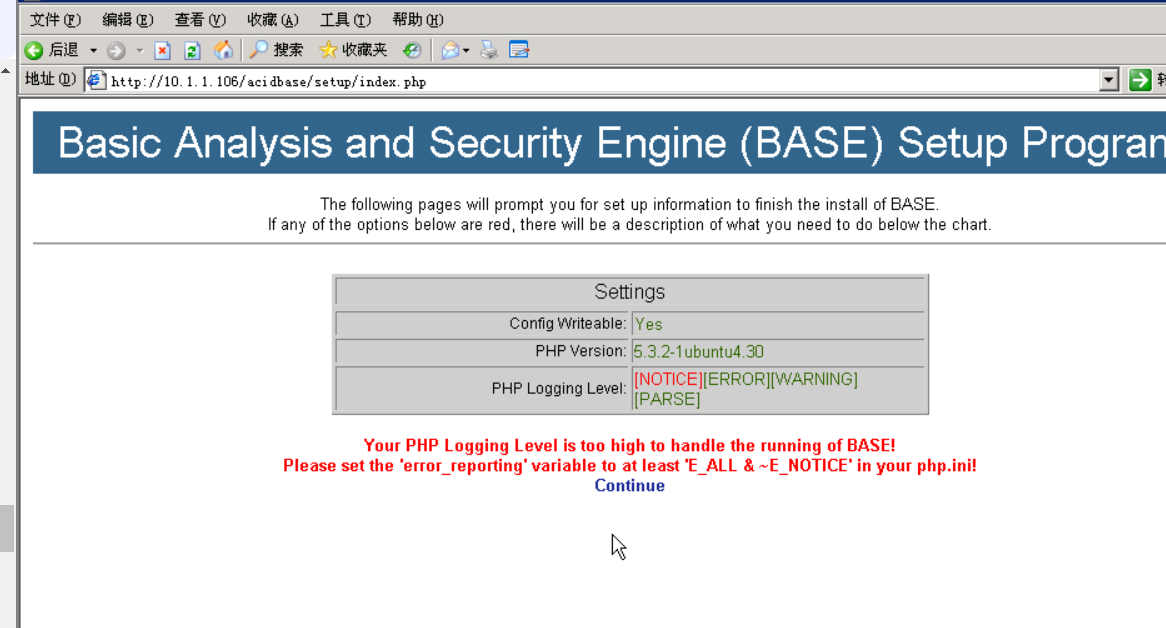
Task: Open the Forward history dropdown arrow
Action: [x=139, y=51]
